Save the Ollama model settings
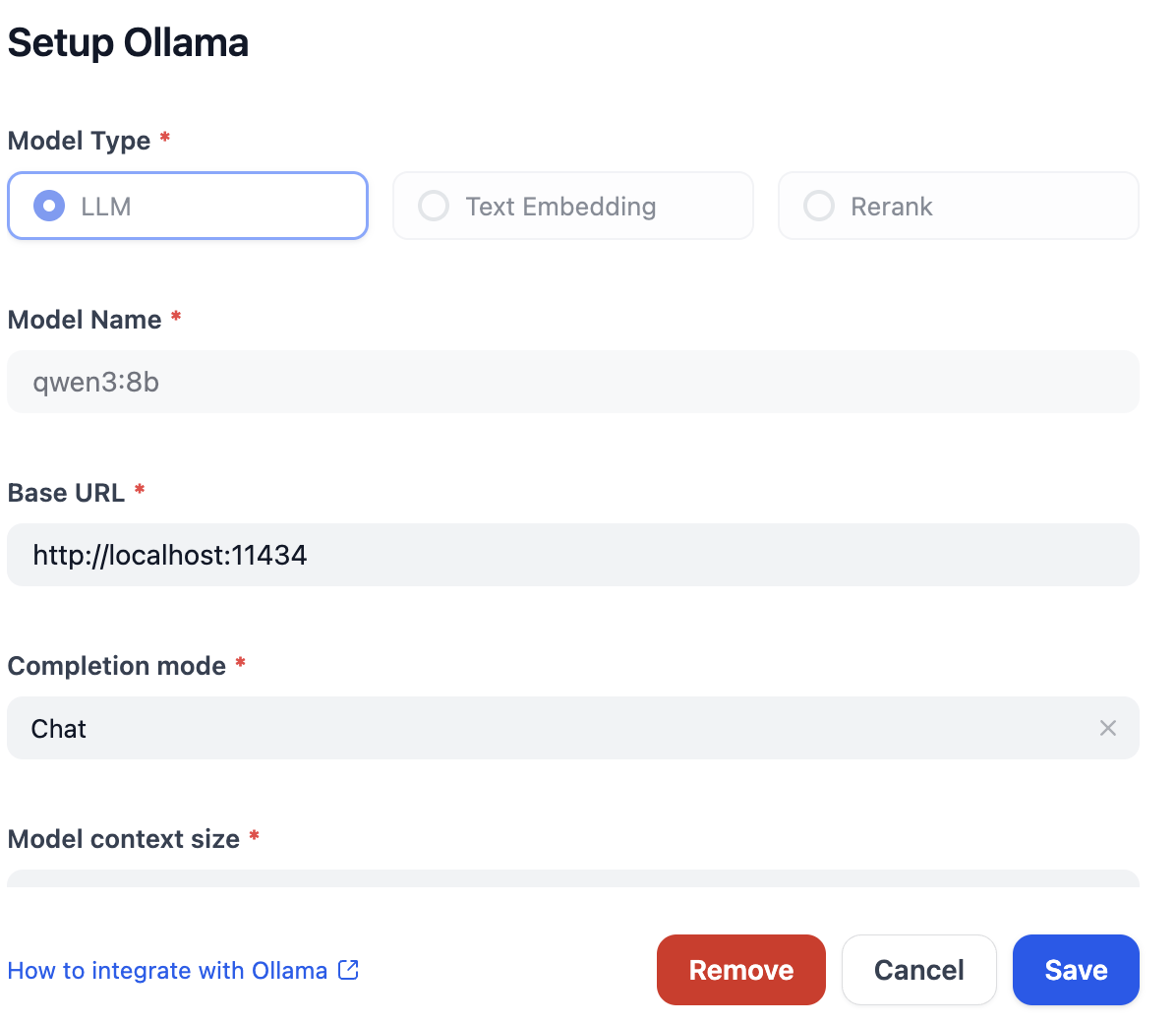This screenshot has height=1023, width=1176. pos(1076,970)
